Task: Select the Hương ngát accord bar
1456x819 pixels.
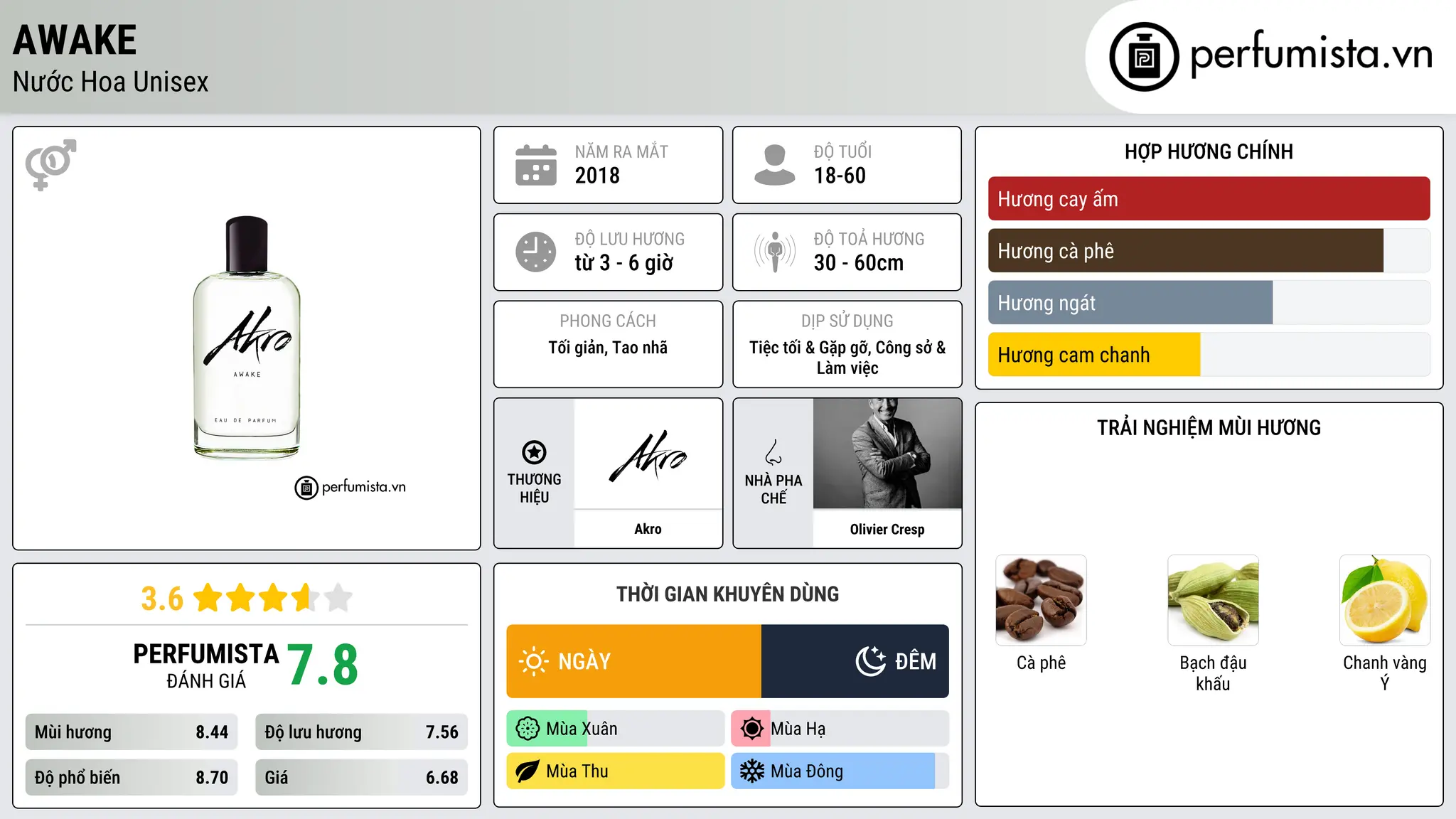Action: pos(1209,303)
